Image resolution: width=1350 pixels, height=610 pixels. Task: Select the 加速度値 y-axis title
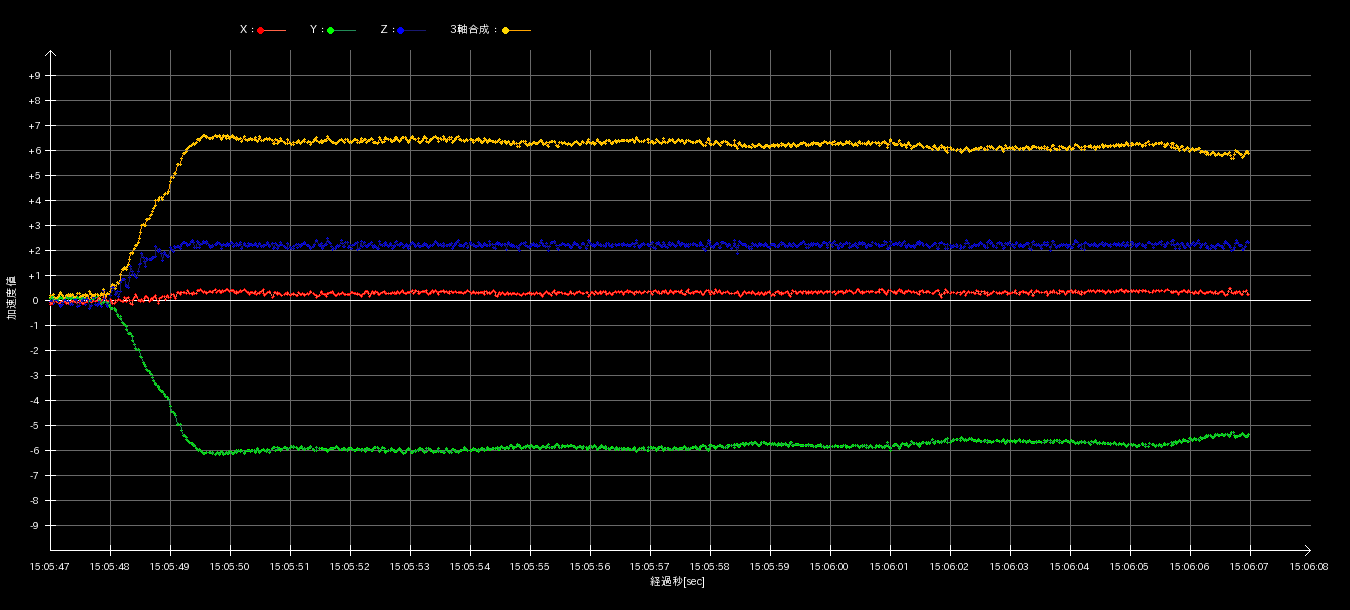[12, 300]
